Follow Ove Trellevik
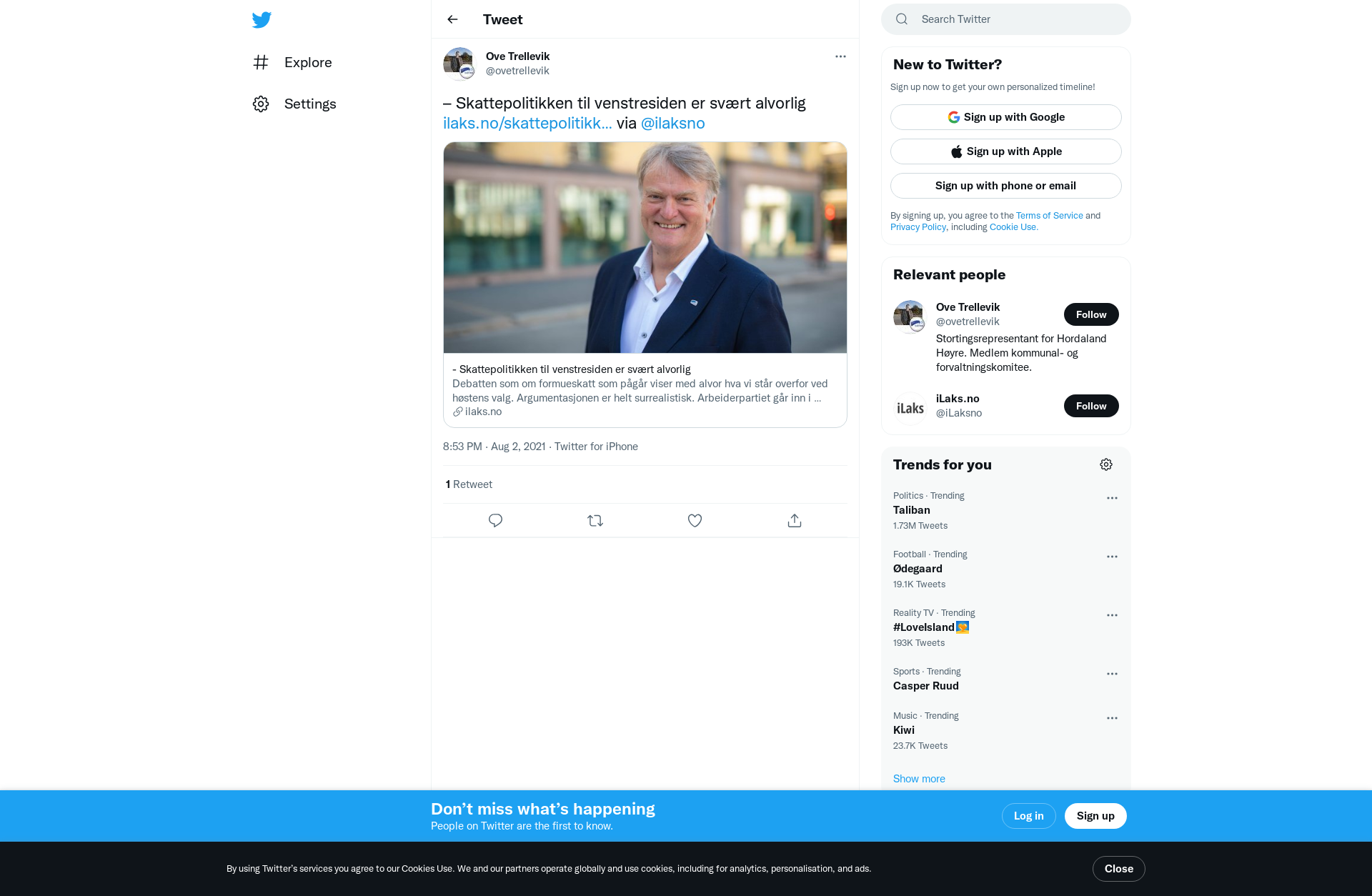The width and height of the screenshot is (1372, 896). pos(1091,314)
